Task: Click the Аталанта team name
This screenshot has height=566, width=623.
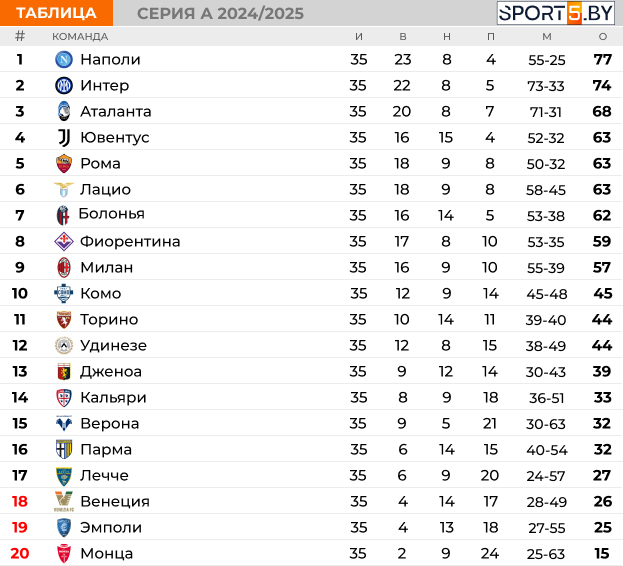Action: (x=116, y=112)
